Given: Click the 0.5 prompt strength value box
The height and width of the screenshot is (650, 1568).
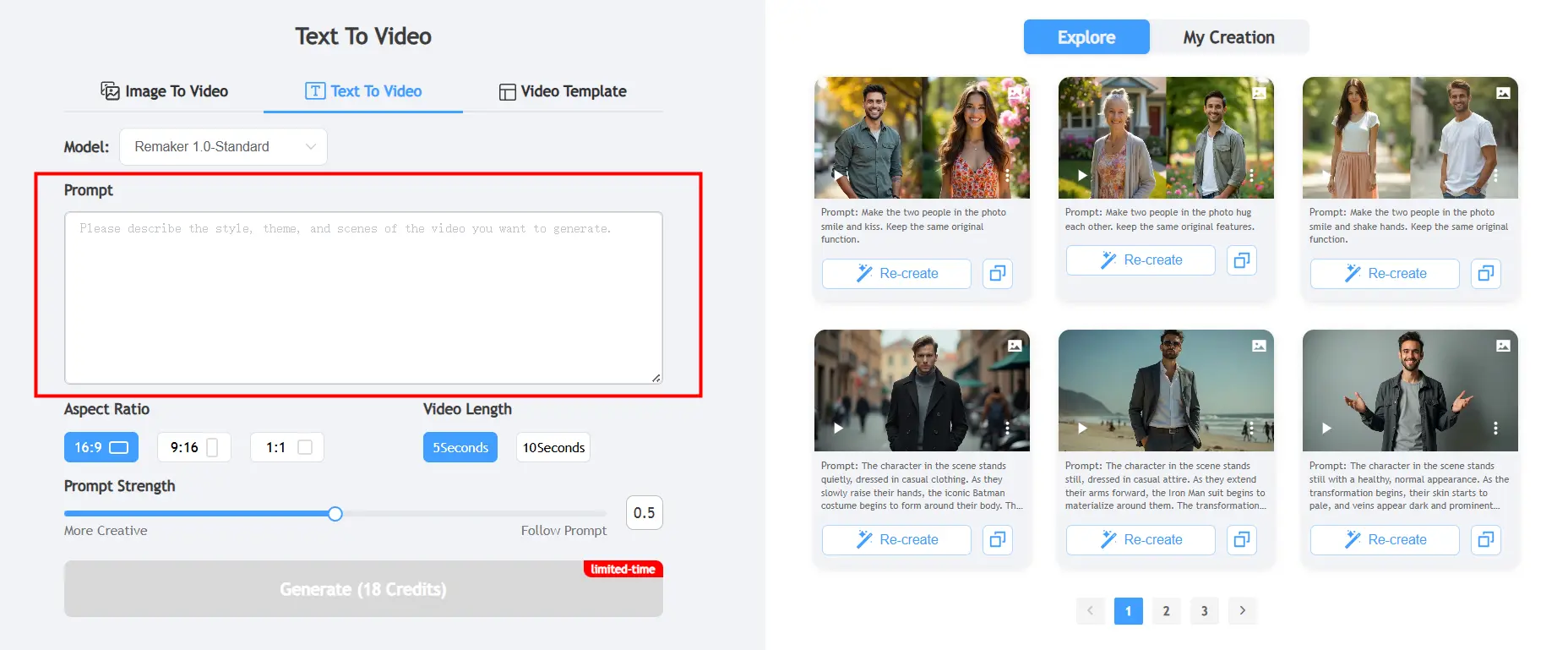Looking at the screenshot, I should [x=644, y=513].
